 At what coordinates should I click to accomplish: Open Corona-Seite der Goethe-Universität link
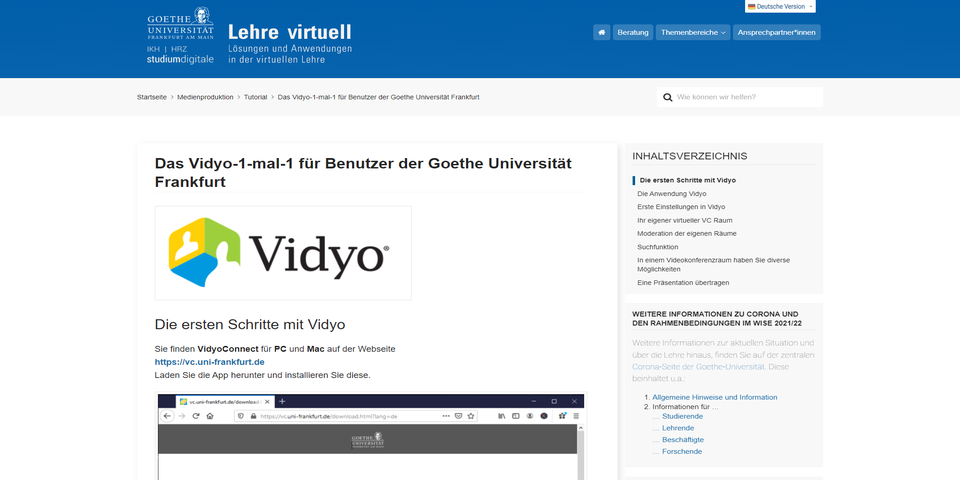[698, 367]
